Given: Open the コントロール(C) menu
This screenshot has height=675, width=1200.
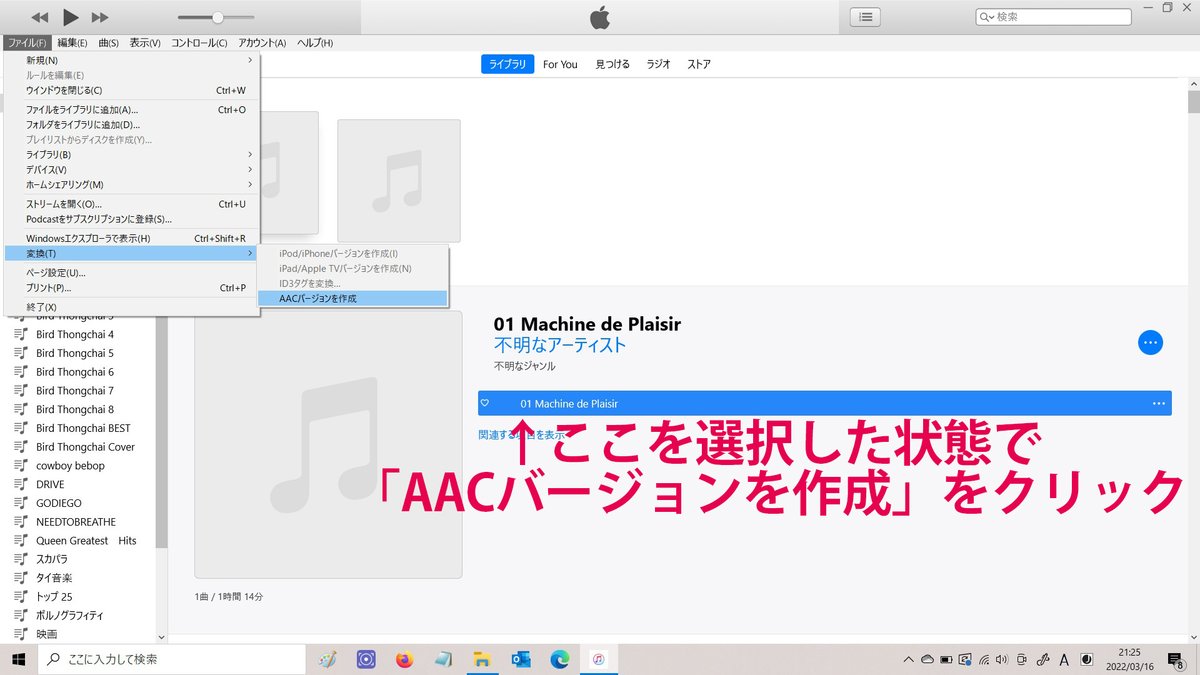Looking at the screenshot, I should point(199,43).
